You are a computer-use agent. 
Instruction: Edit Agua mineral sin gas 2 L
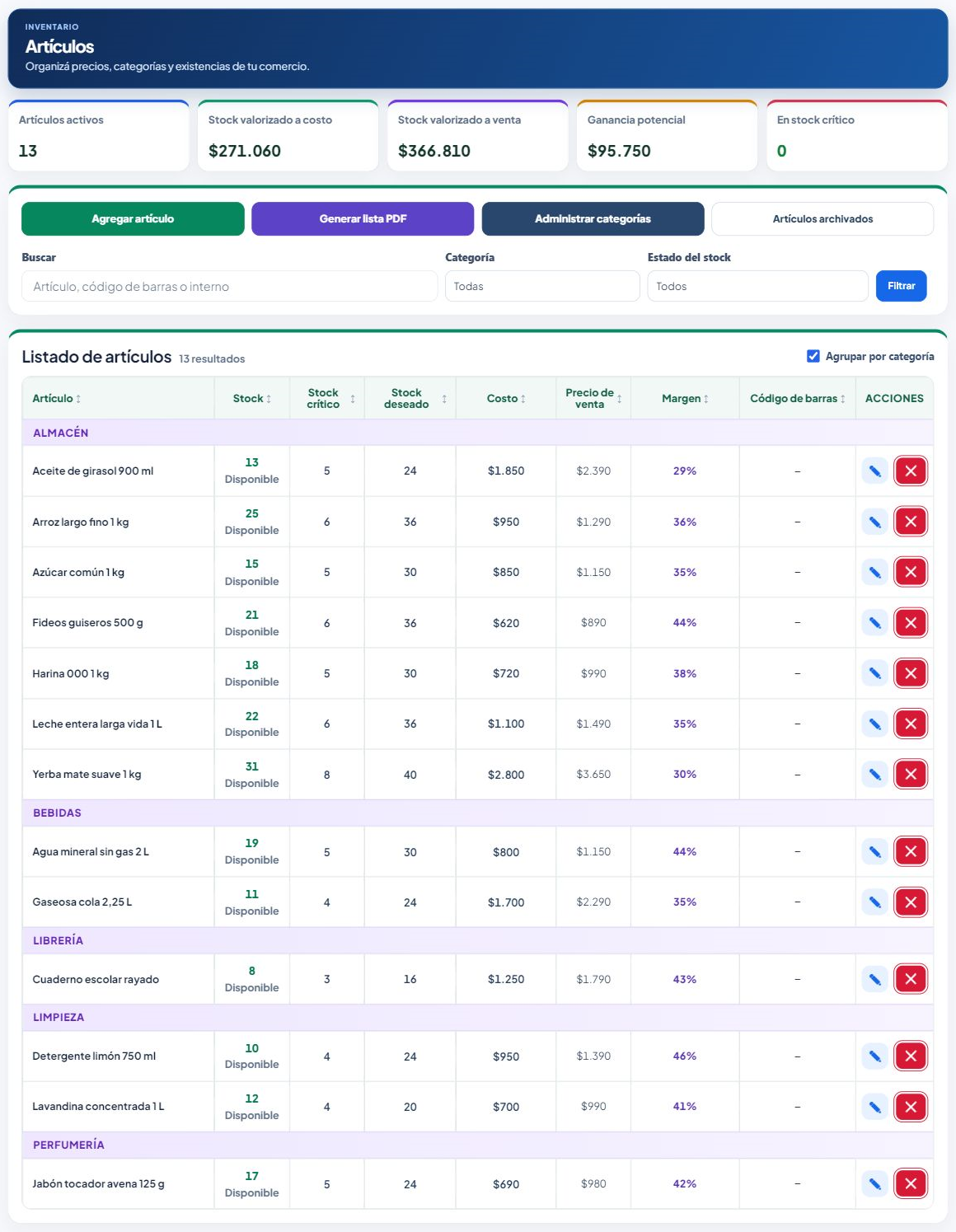874,851
